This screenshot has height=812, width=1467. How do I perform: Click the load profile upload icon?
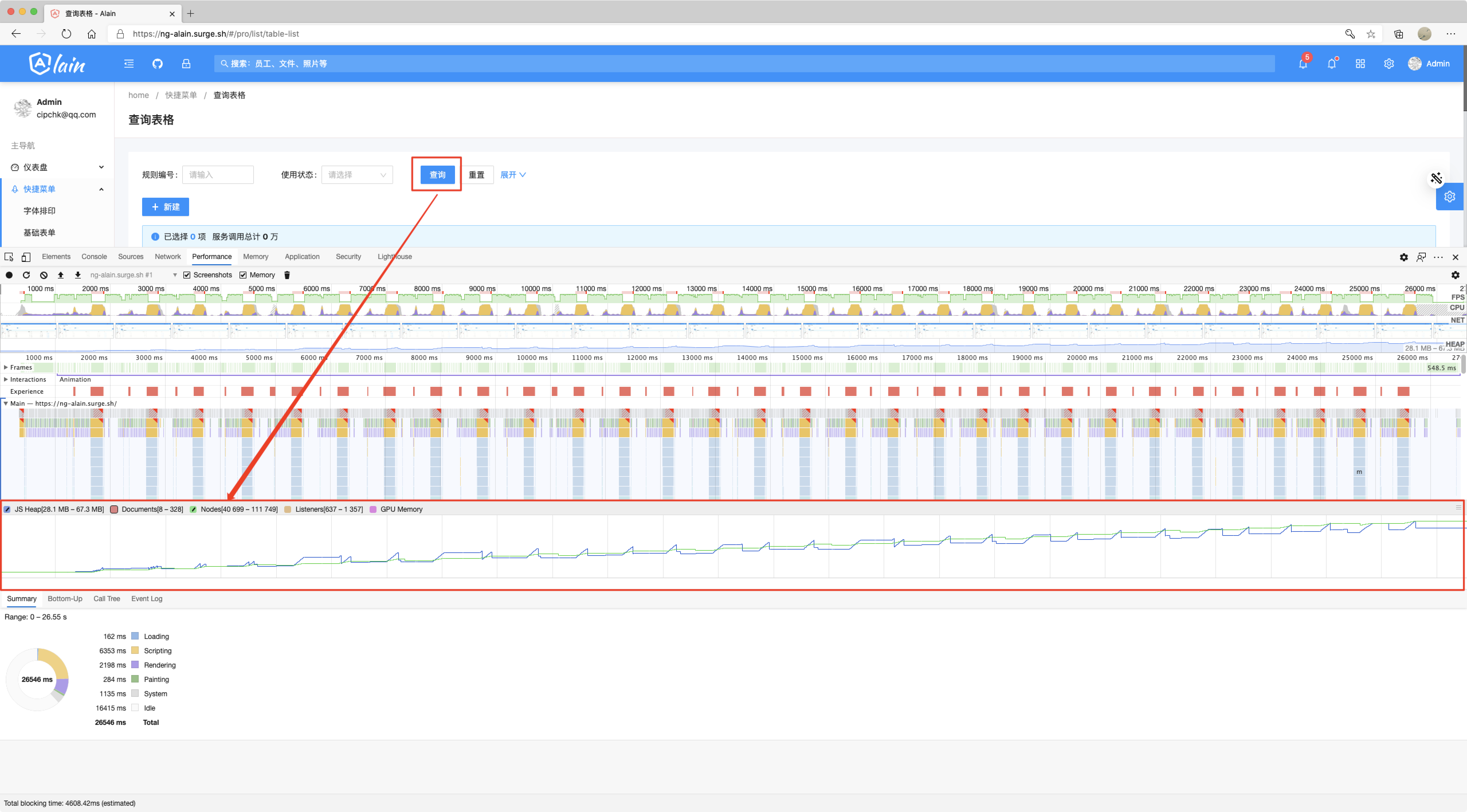click(61, 275)
